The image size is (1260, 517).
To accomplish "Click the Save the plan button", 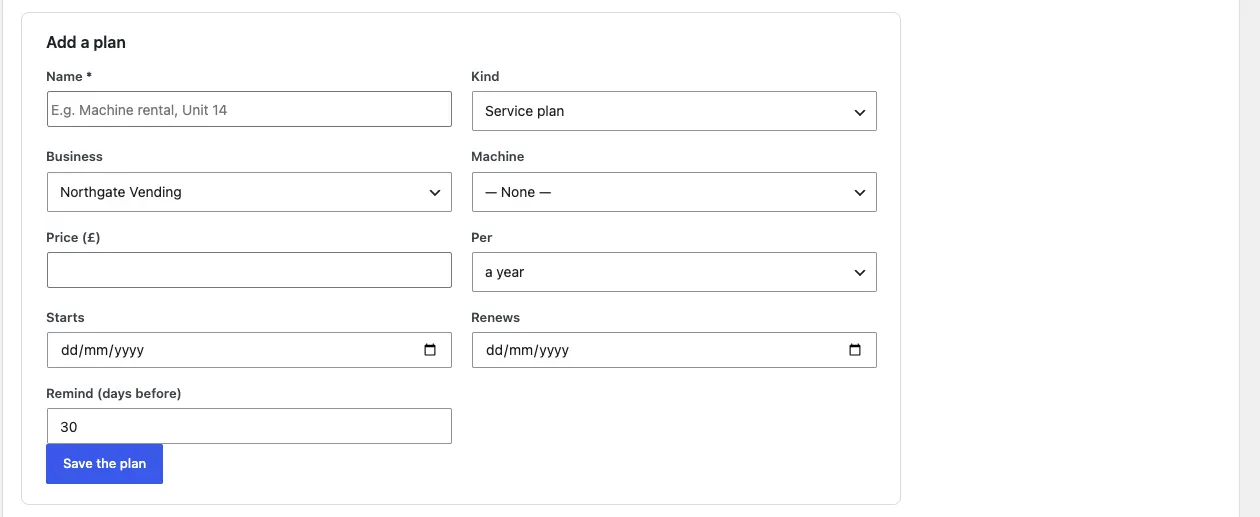I will (x=104, y=464).
